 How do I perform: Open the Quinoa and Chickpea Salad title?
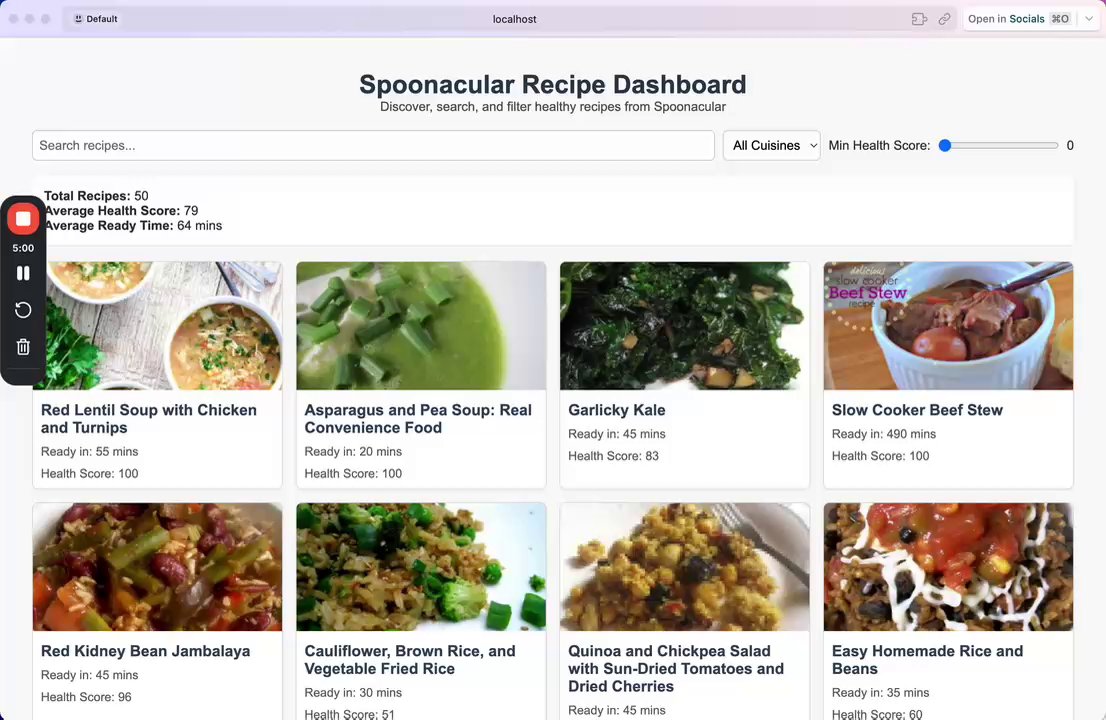(676, 669)
